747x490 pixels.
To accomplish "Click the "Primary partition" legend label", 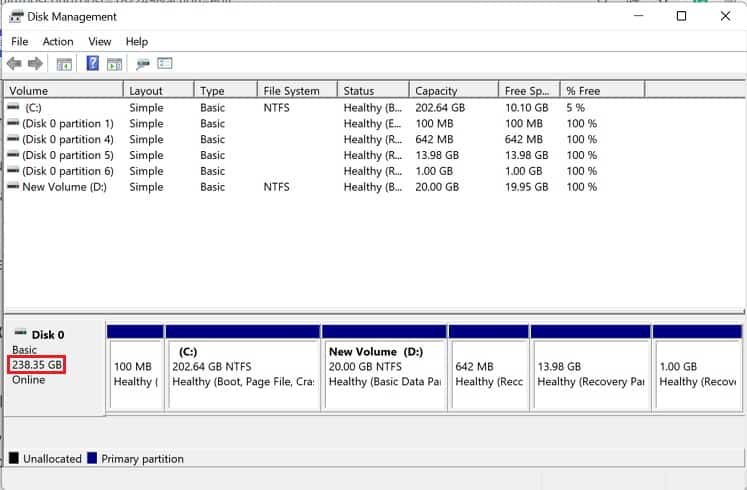I will (142, 459).
